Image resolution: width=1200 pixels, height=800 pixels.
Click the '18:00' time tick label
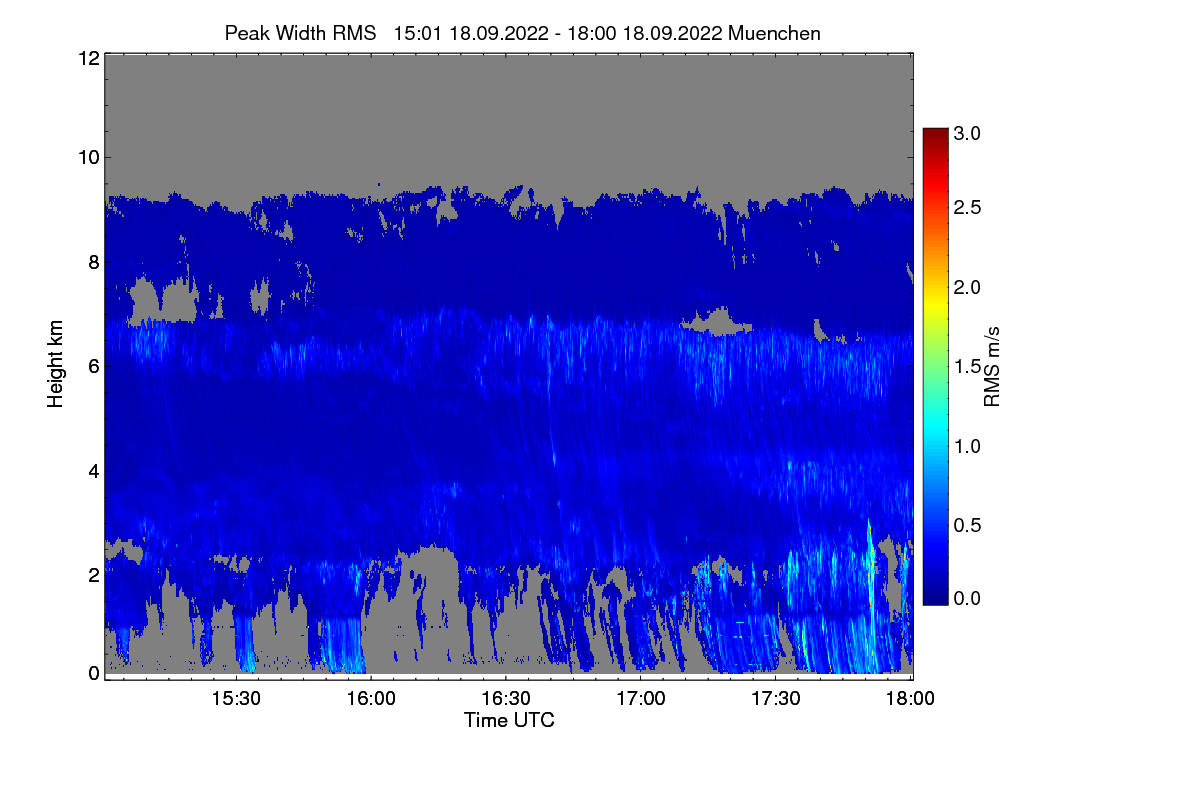[x=910, y=699]
